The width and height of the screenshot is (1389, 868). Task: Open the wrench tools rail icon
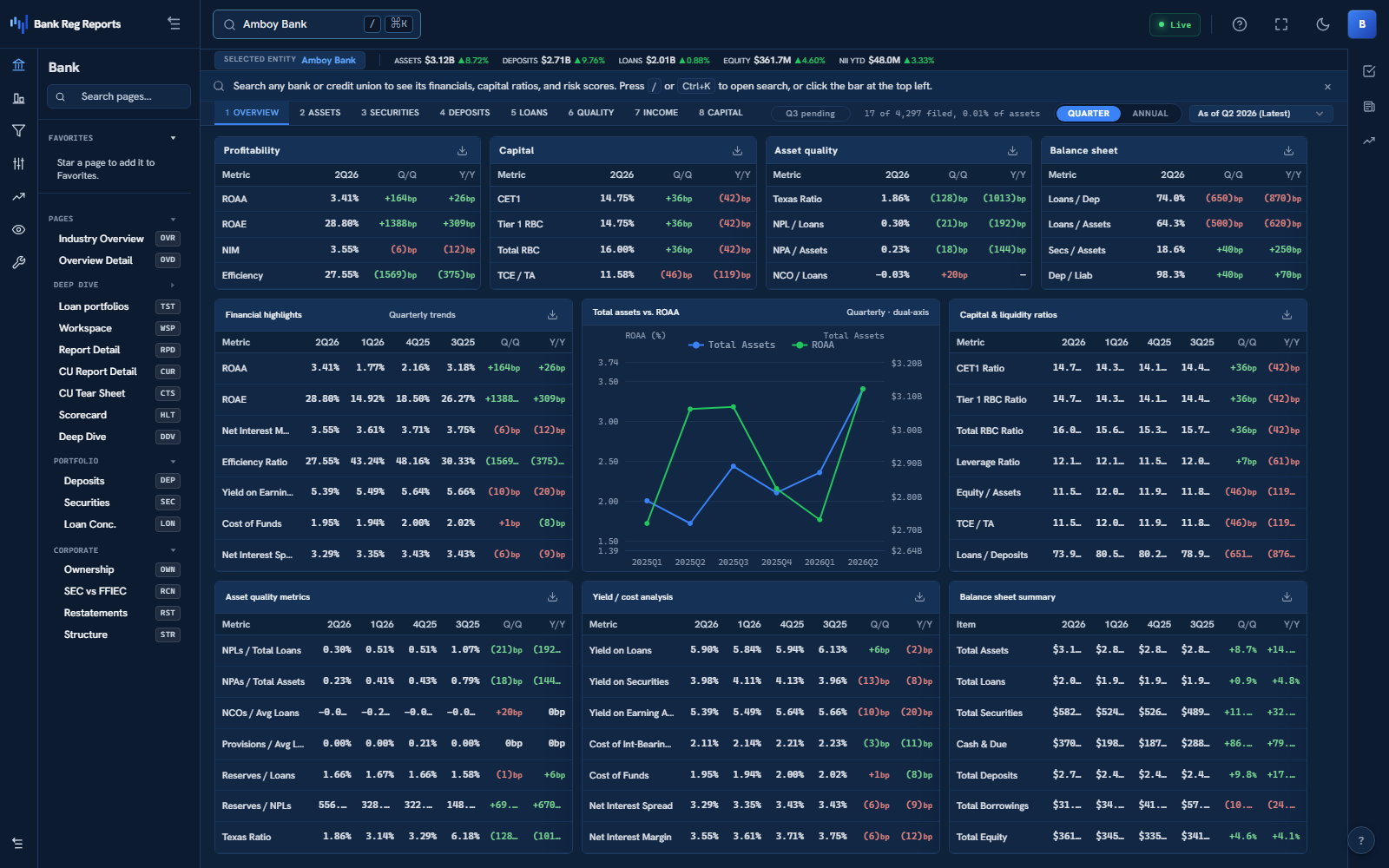(18, 262)
